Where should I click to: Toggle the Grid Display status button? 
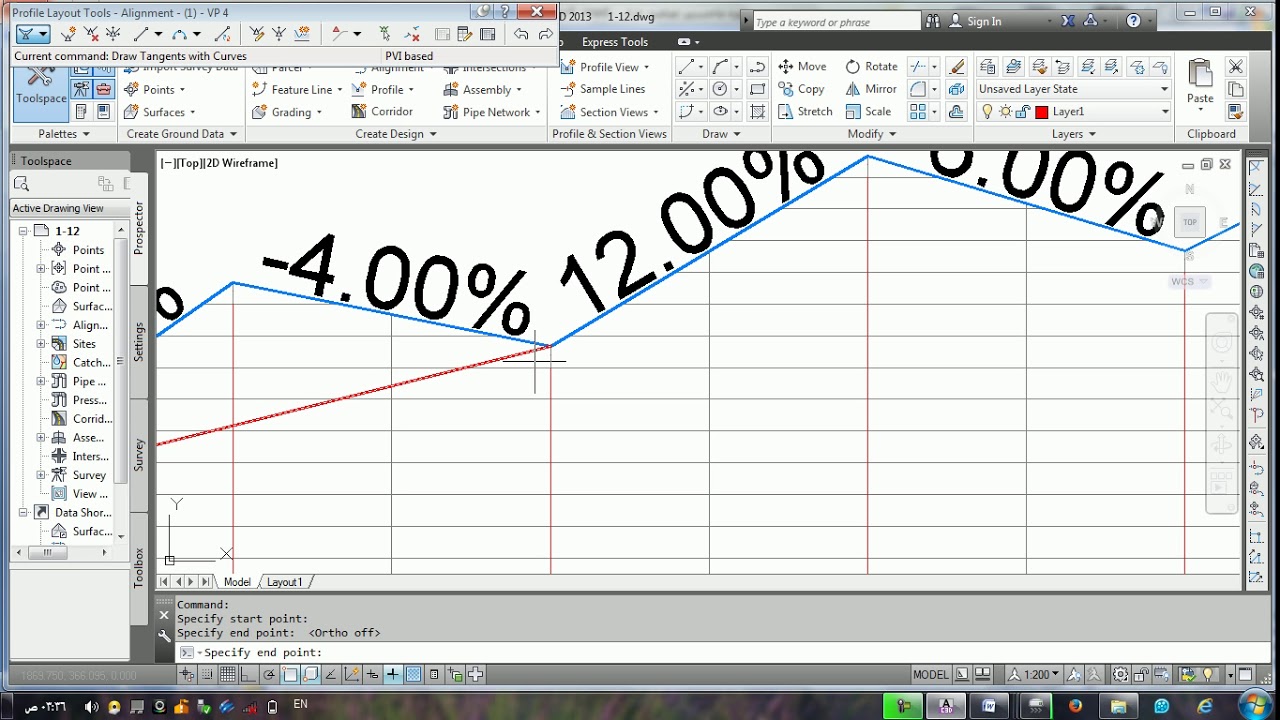pos(228,675)
